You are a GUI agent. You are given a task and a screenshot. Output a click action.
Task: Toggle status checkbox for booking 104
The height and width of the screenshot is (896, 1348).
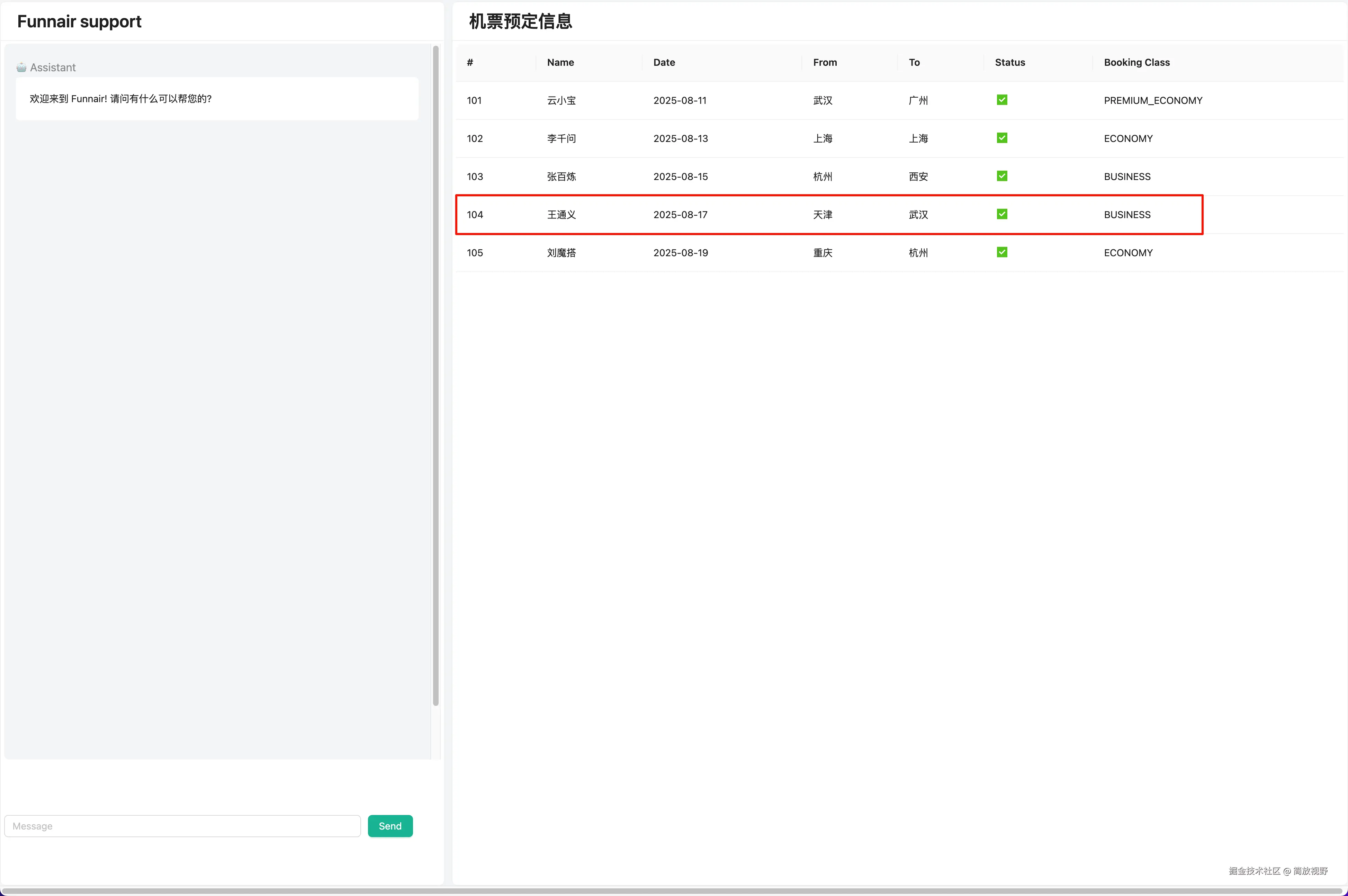click(x=1002, y=214)
